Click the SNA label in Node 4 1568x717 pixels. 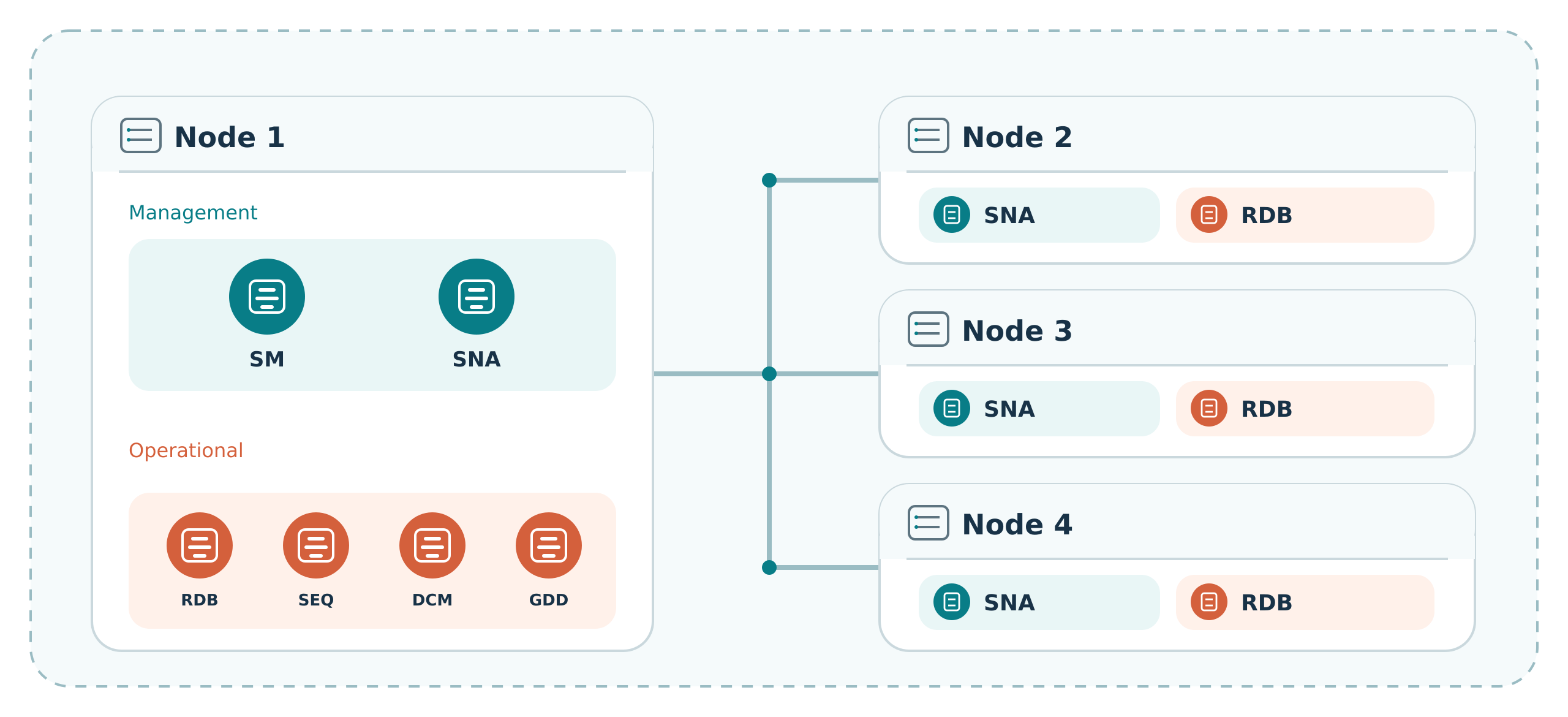coord(1009,602)
